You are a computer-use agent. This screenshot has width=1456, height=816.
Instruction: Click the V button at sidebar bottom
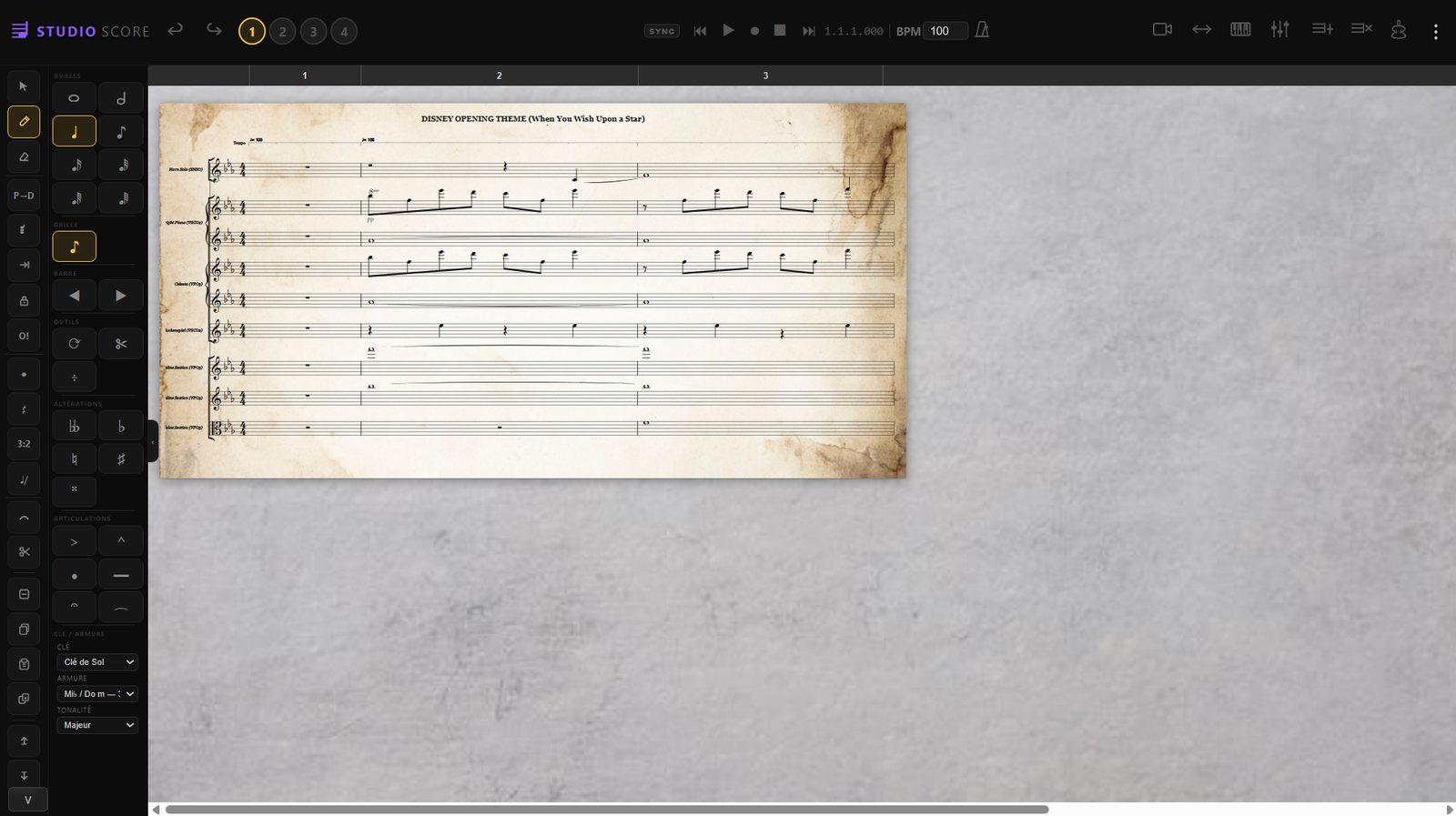tap(27, 800)
